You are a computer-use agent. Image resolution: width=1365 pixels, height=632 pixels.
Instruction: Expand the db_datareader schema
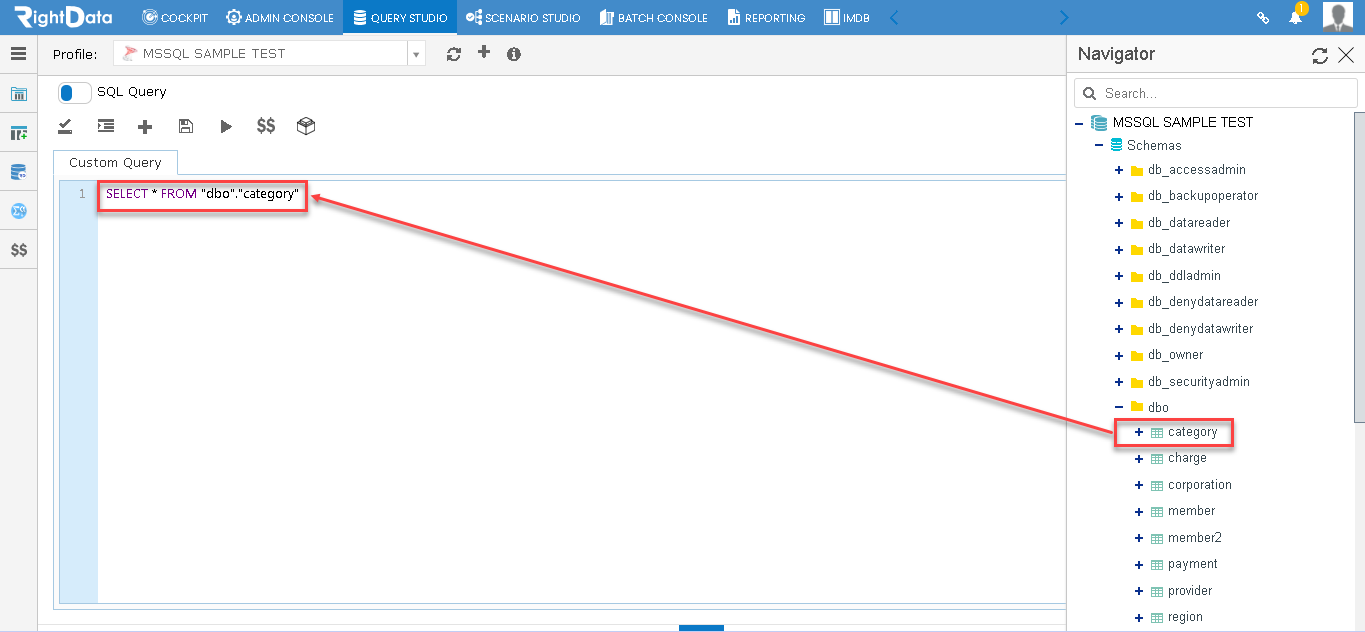coord(1119,223)
